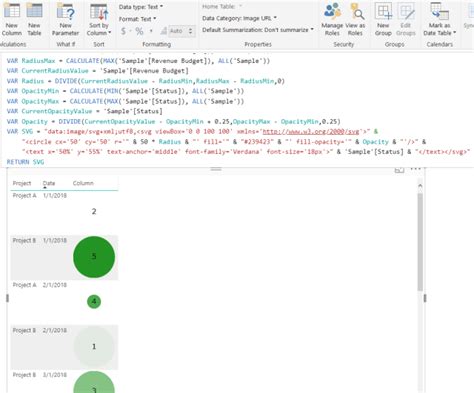
Task: Click the percentage format icon
Action: coord(139,31)
